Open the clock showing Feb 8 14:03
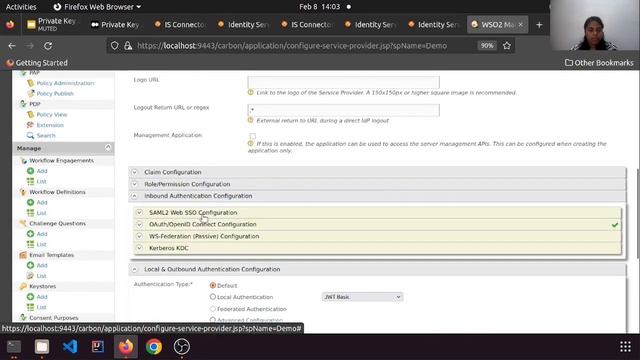This screenshot has height=360, width=640. point(320,7)
